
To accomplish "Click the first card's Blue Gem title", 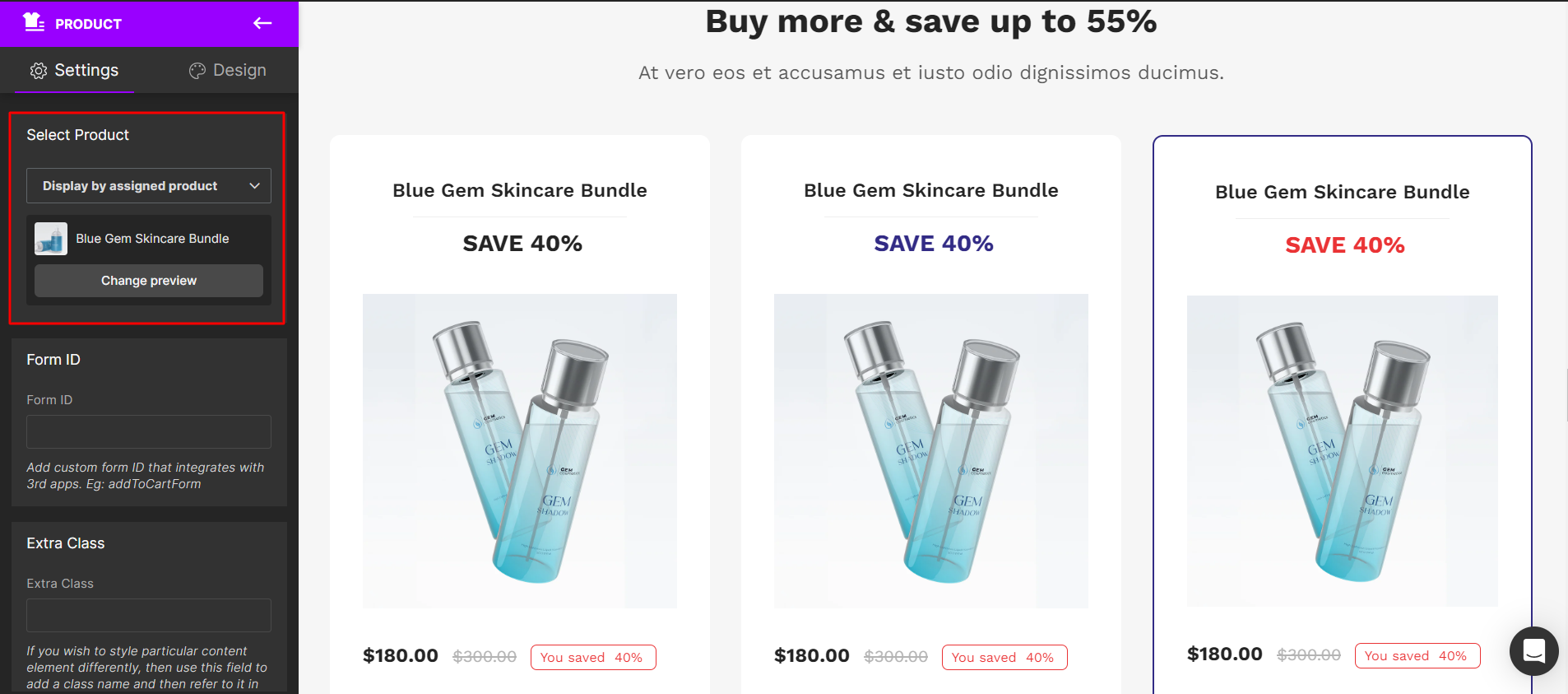I will click(x=520, y=191).
